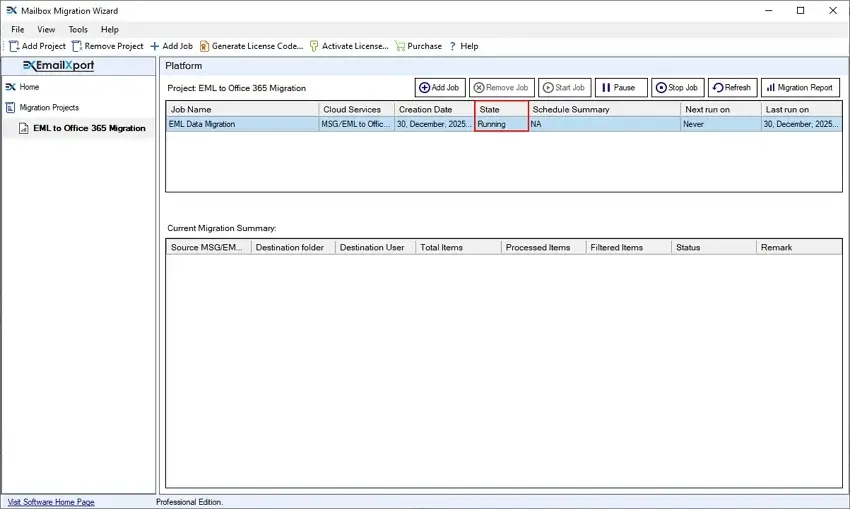Click the Next run on column header
The height and width of the screenshot is (509, 850).
(720, 109)
